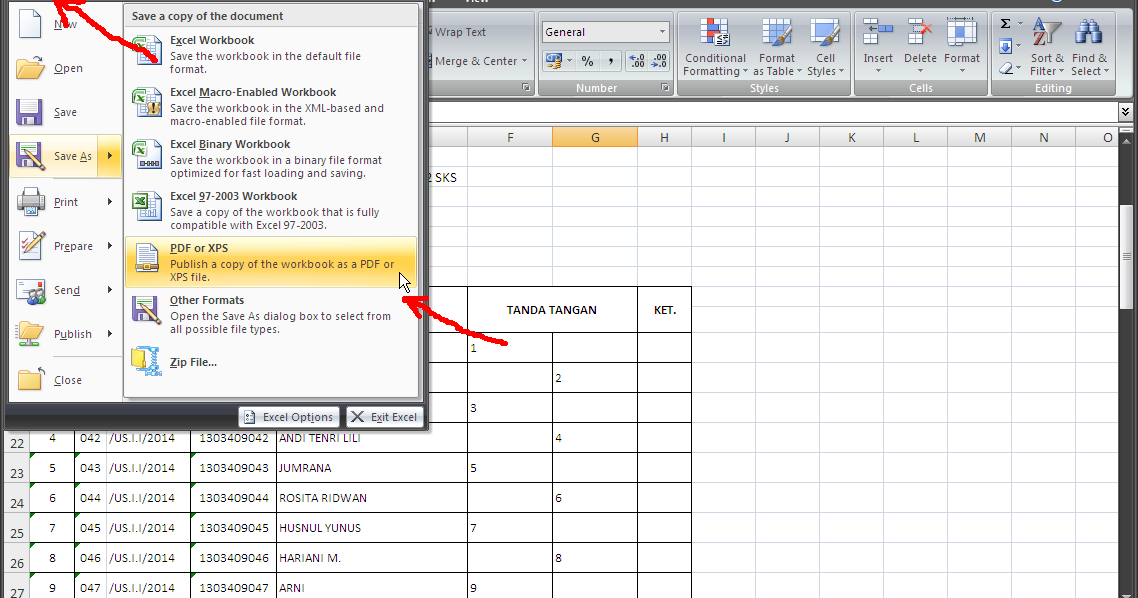Click the Fill down icon
The image size is (1138, 598).
pos(1005,47)
